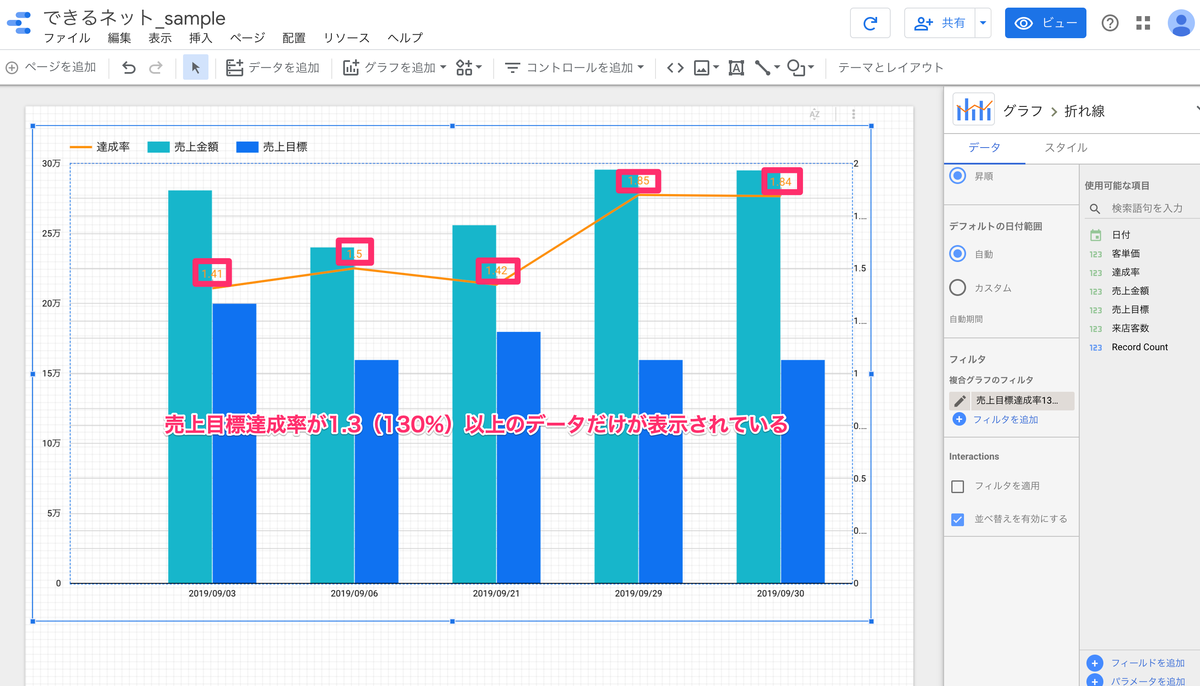Image resolution: width=1200 pixels, height=686 pixels.
Task: Click the Data Studio logo icon
Action: (x=18, y=23)
